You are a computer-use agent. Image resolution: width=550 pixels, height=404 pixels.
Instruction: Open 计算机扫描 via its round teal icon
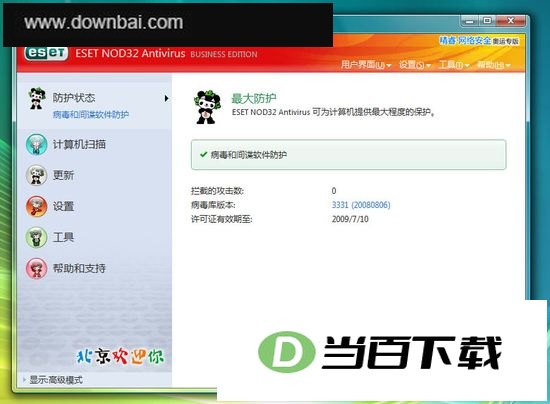[x=36, y=144]
